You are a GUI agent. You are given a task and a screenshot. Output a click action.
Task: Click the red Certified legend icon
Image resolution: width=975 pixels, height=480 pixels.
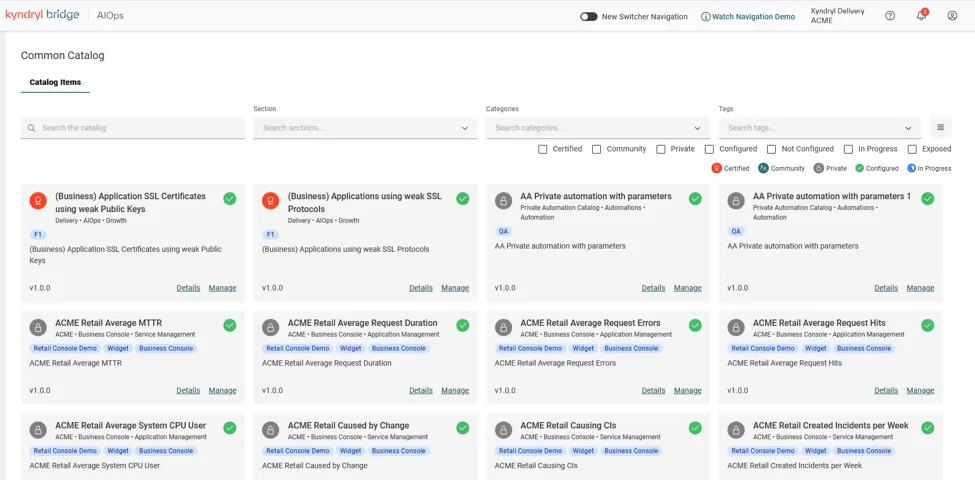click(716, 168)
